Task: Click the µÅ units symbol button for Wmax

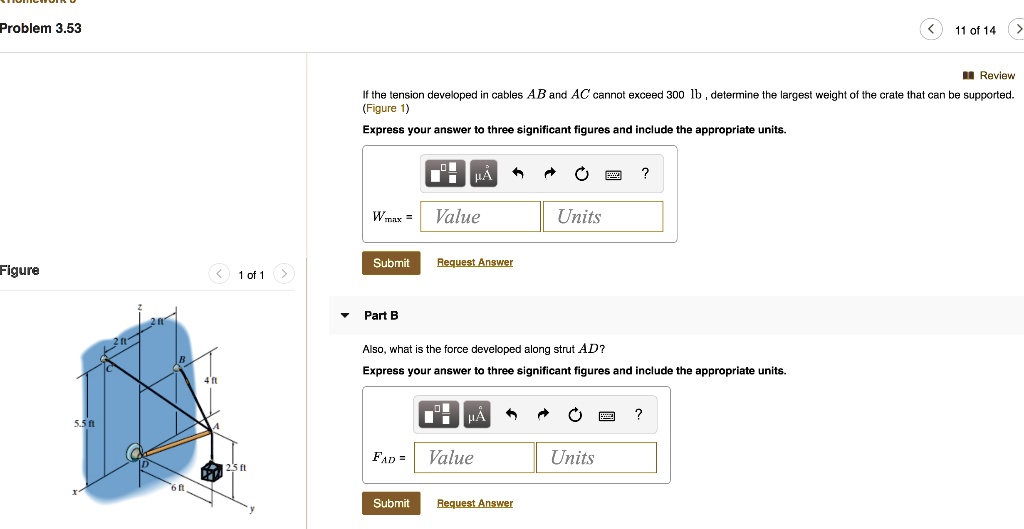Action: pos(483,174)
